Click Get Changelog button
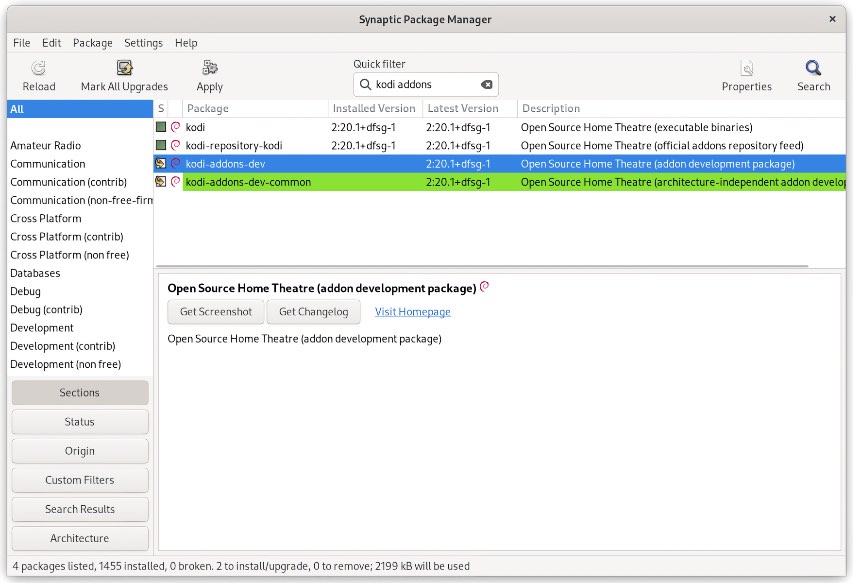 coord(313,312)
